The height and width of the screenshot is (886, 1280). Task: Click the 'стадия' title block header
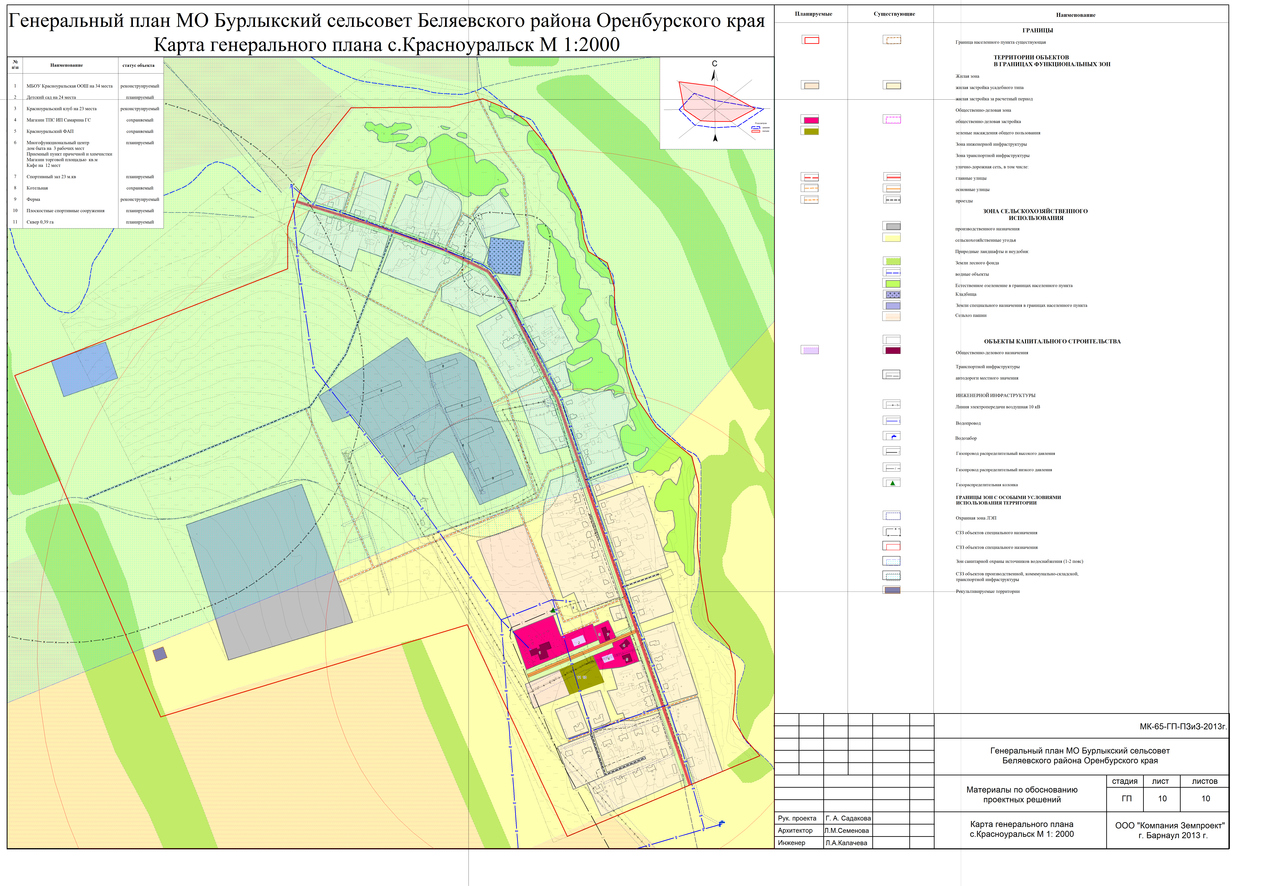click(x=1127, y=781)
